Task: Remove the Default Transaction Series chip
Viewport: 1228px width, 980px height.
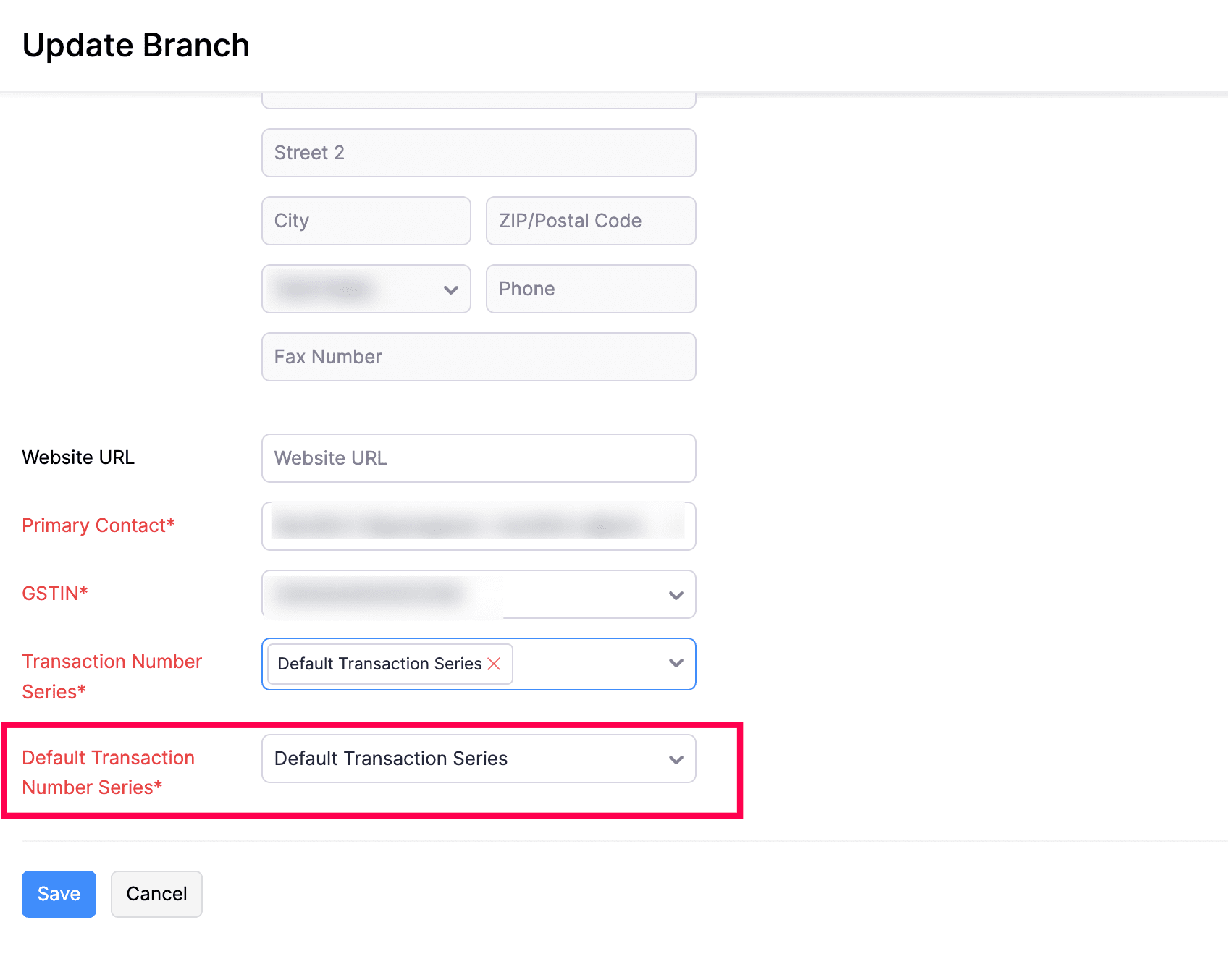Action: pos(495,664)
